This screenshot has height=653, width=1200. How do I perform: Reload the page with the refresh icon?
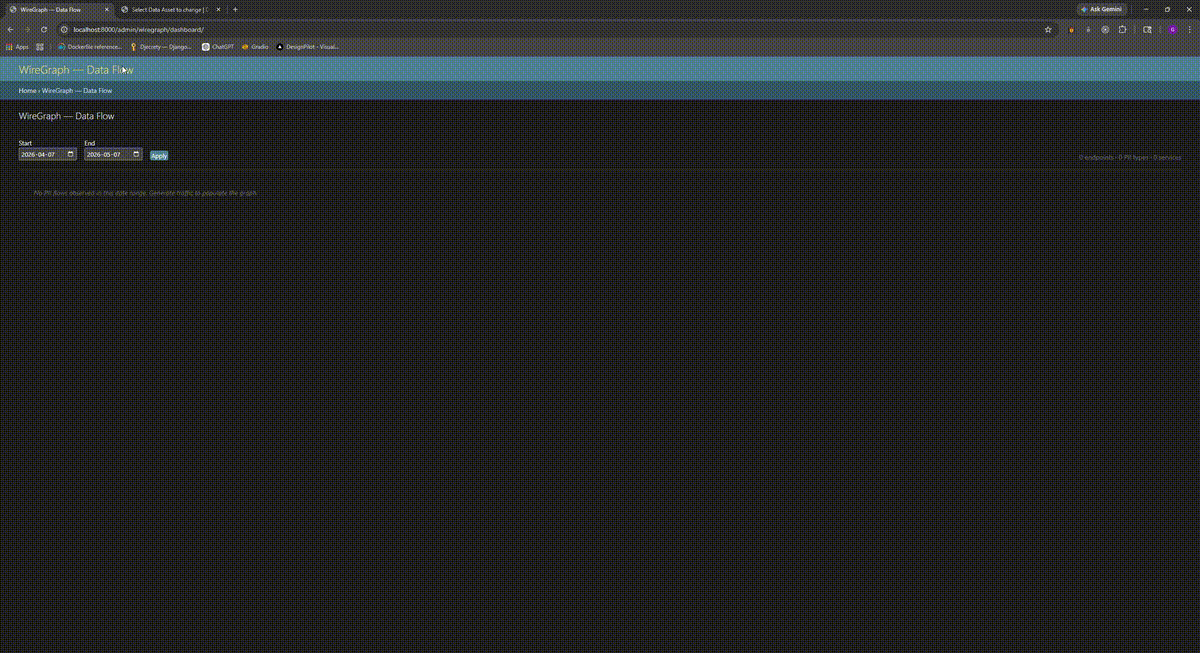coord(44,30)
